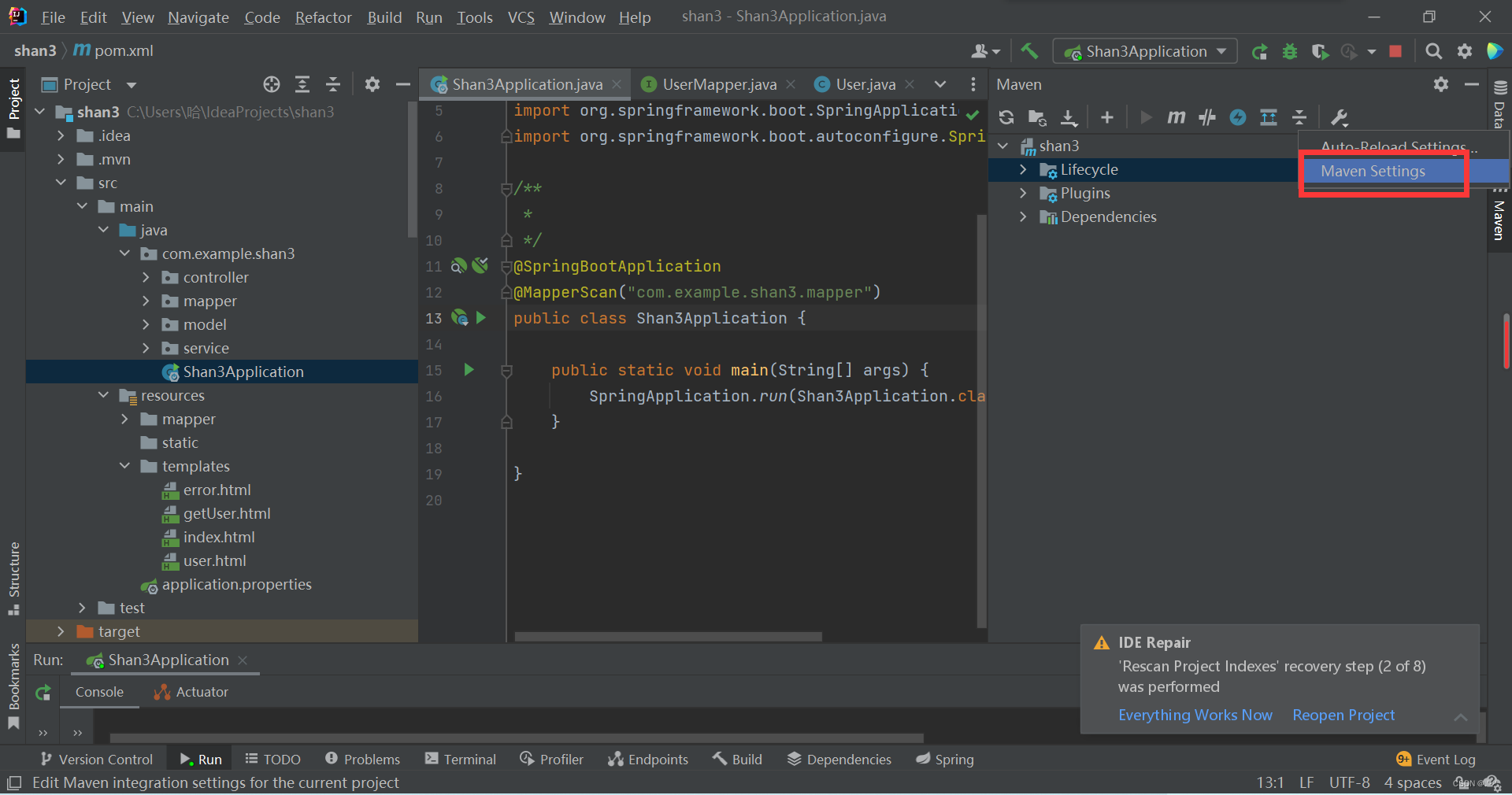Collapse the templates folder in the Project tree

click(x=124, y=467)
